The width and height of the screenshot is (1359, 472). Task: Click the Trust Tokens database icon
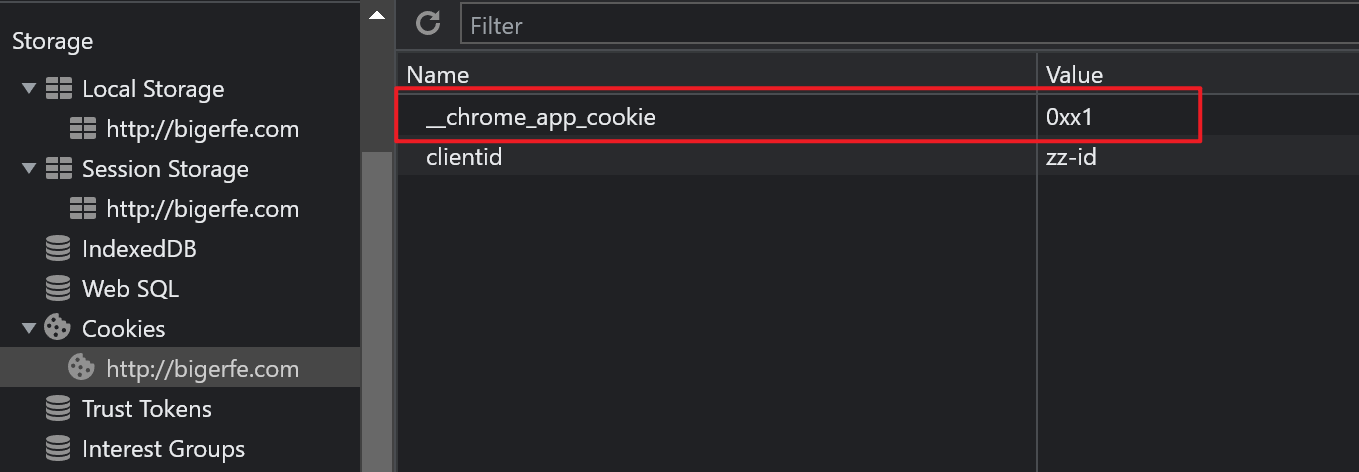tap(59, 409)
